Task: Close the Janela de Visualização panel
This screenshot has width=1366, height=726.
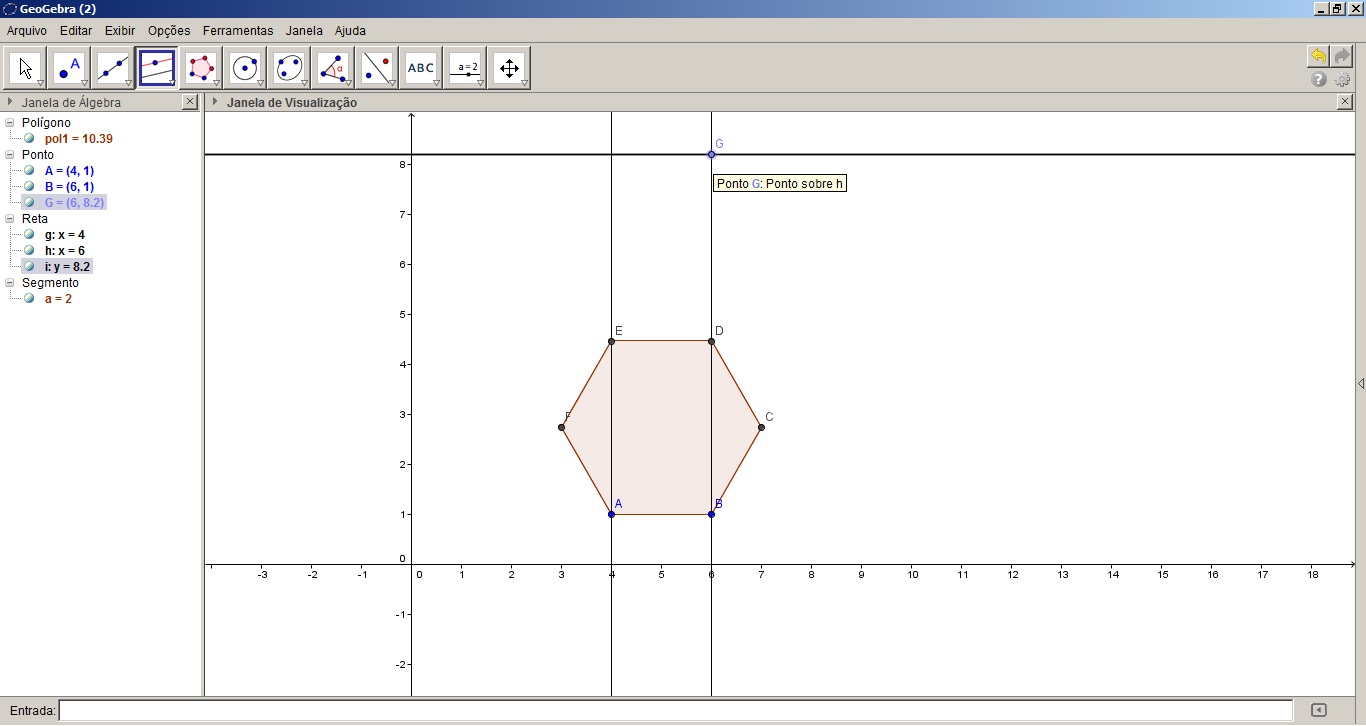Action: pyautogui.click(x=1345, y=102)
